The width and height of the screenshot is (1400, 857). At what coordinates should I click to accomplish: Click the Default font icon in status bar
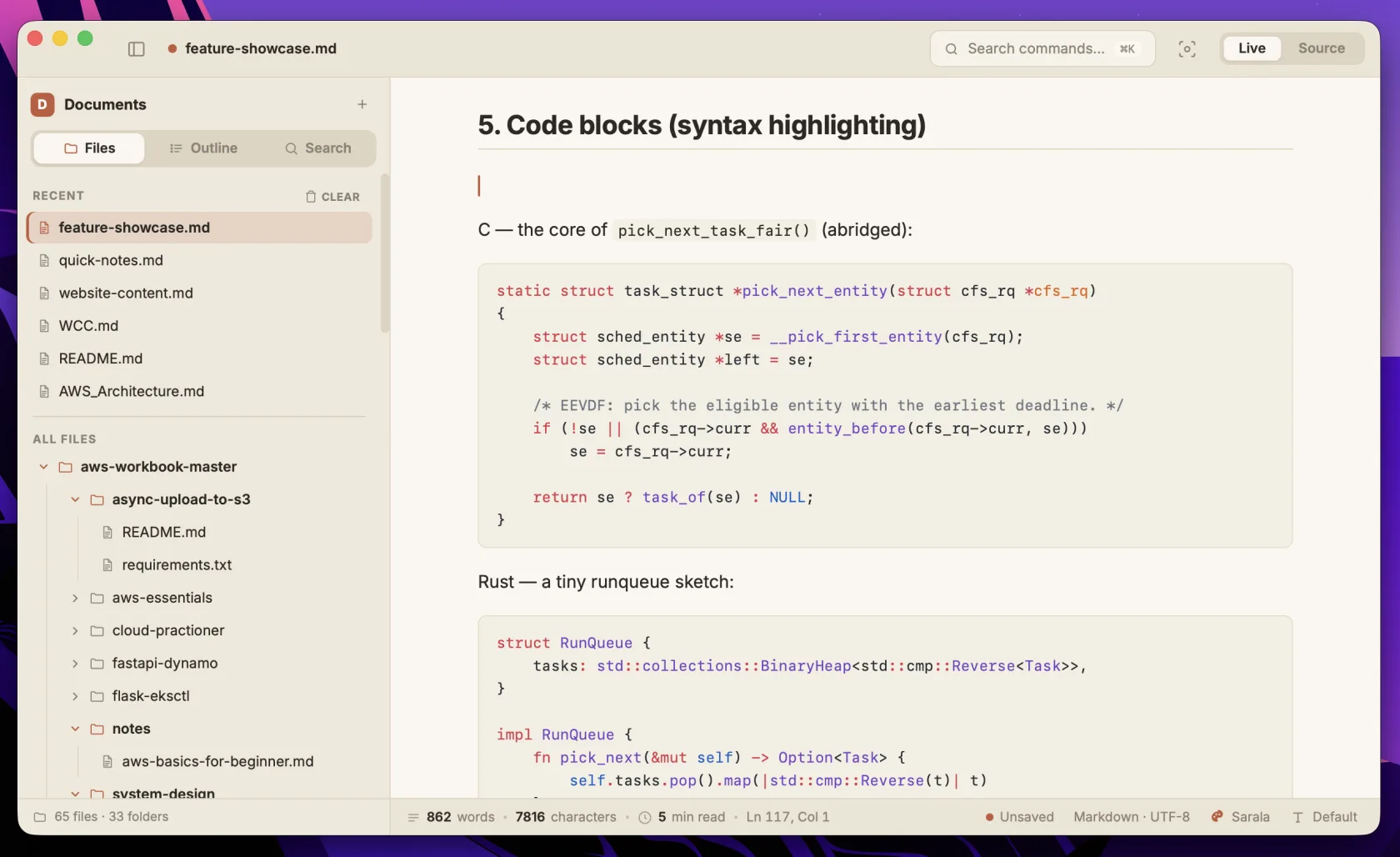(x=1297, y=818)
